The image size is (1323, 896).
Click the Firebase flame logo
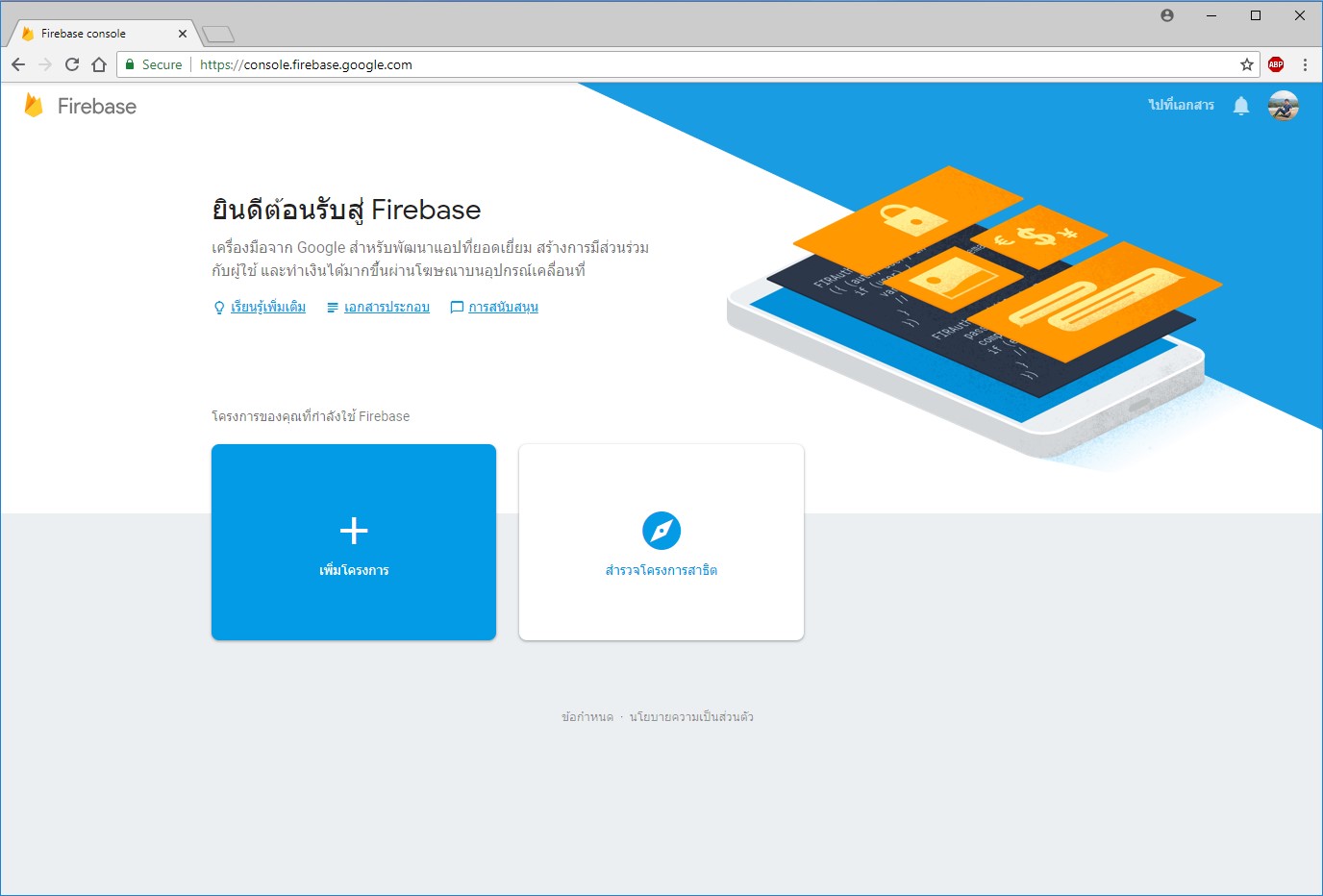35,106
